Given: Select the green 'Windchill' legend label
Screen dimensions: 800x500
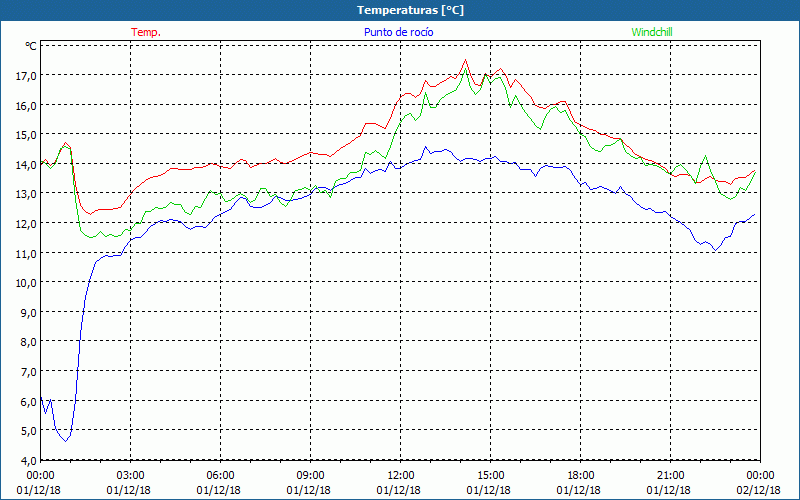Looking at the screenshot, I should click(x=652, y=32).
